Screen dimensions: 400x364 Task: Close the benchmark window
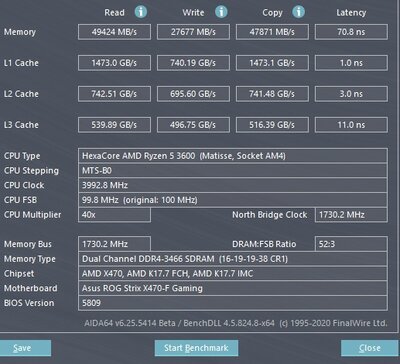370,348
